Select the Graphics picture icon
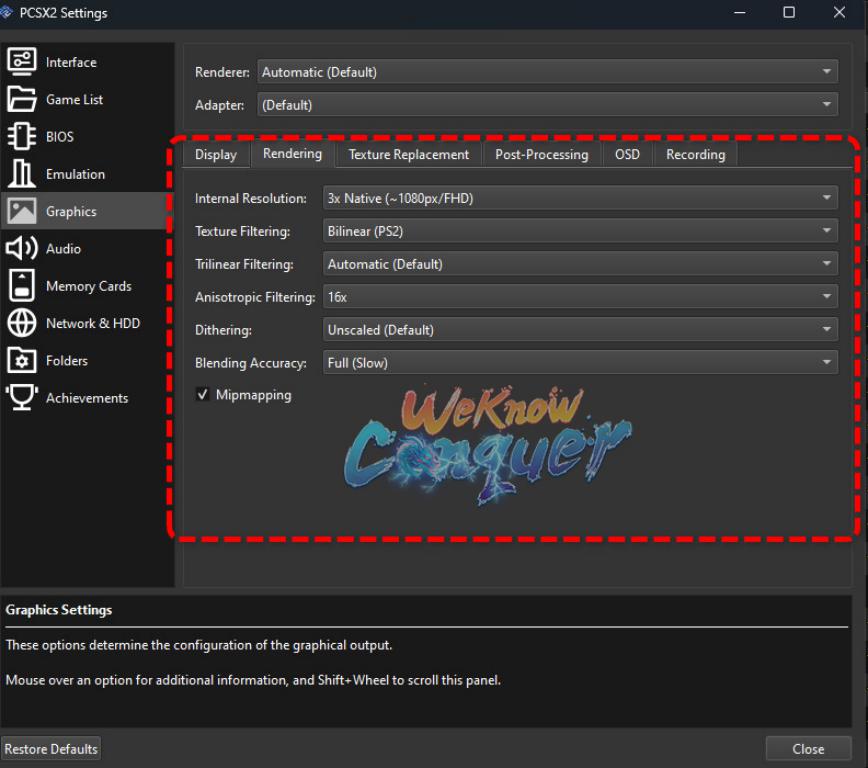Screen dimensions: 868x768 [22, 211]
